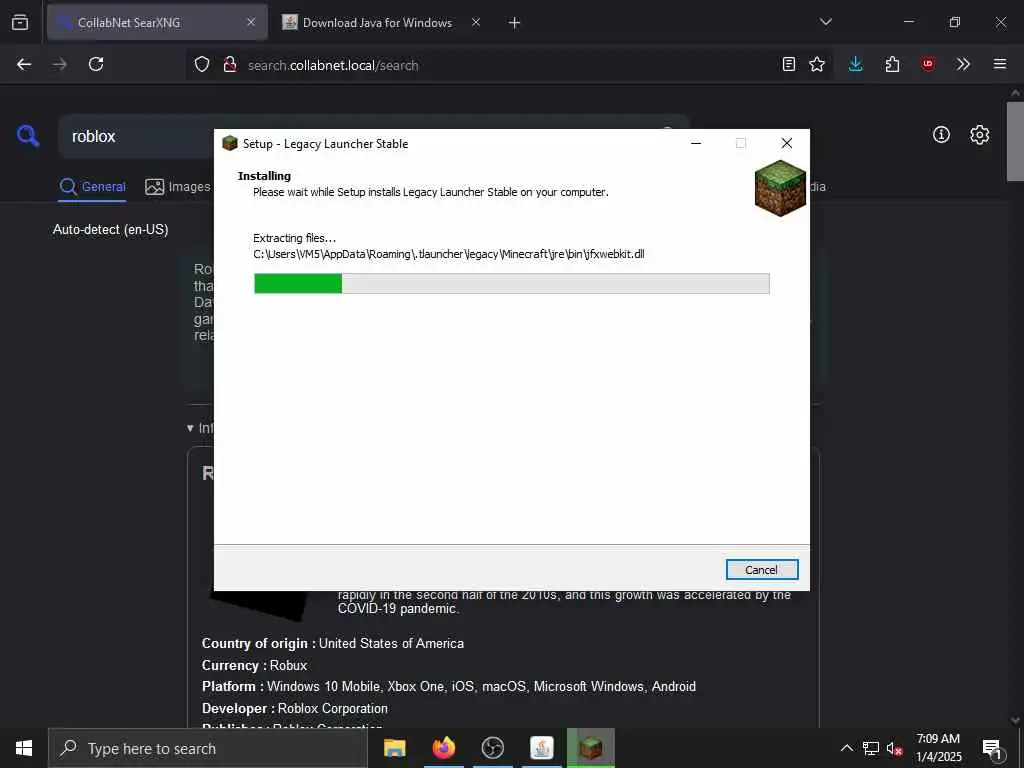The height and width of the screenshot is (768, 1024).
Task: Click the Roblox Corporation developer text
Action: [x=332, y=709]
